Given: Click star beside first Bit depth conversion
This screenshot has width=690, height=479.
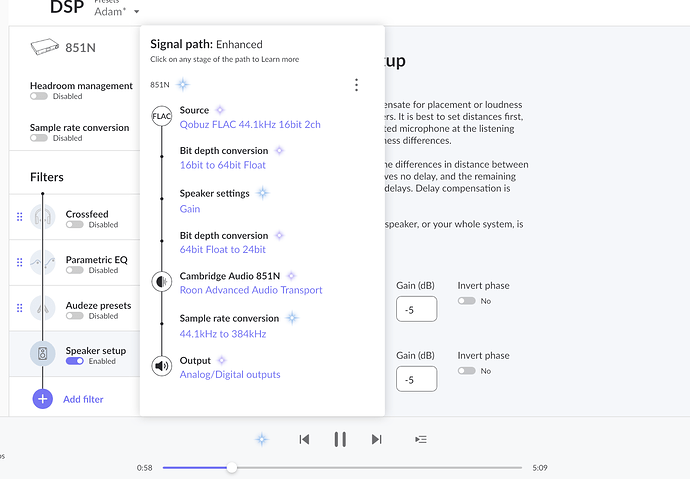Looking at the screenshot, I should [x=279, y=150].
